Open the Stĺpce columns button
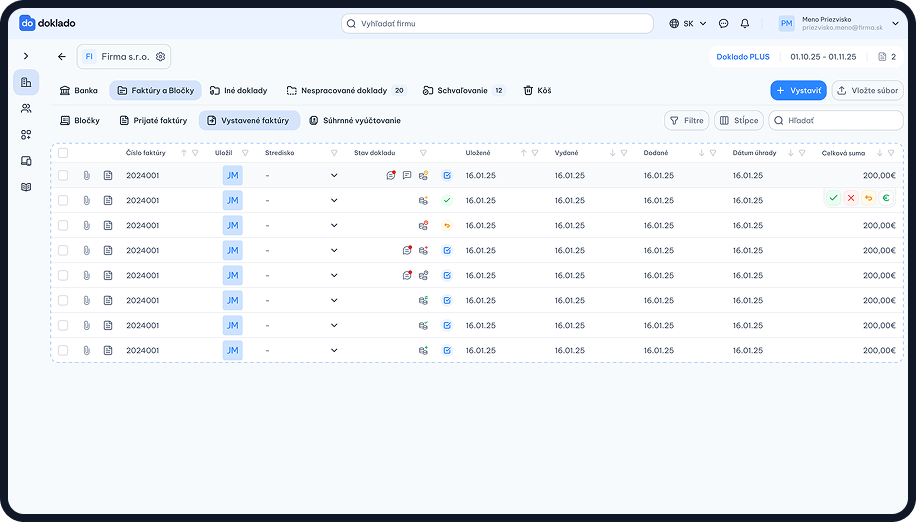 (x=739, y=120)
